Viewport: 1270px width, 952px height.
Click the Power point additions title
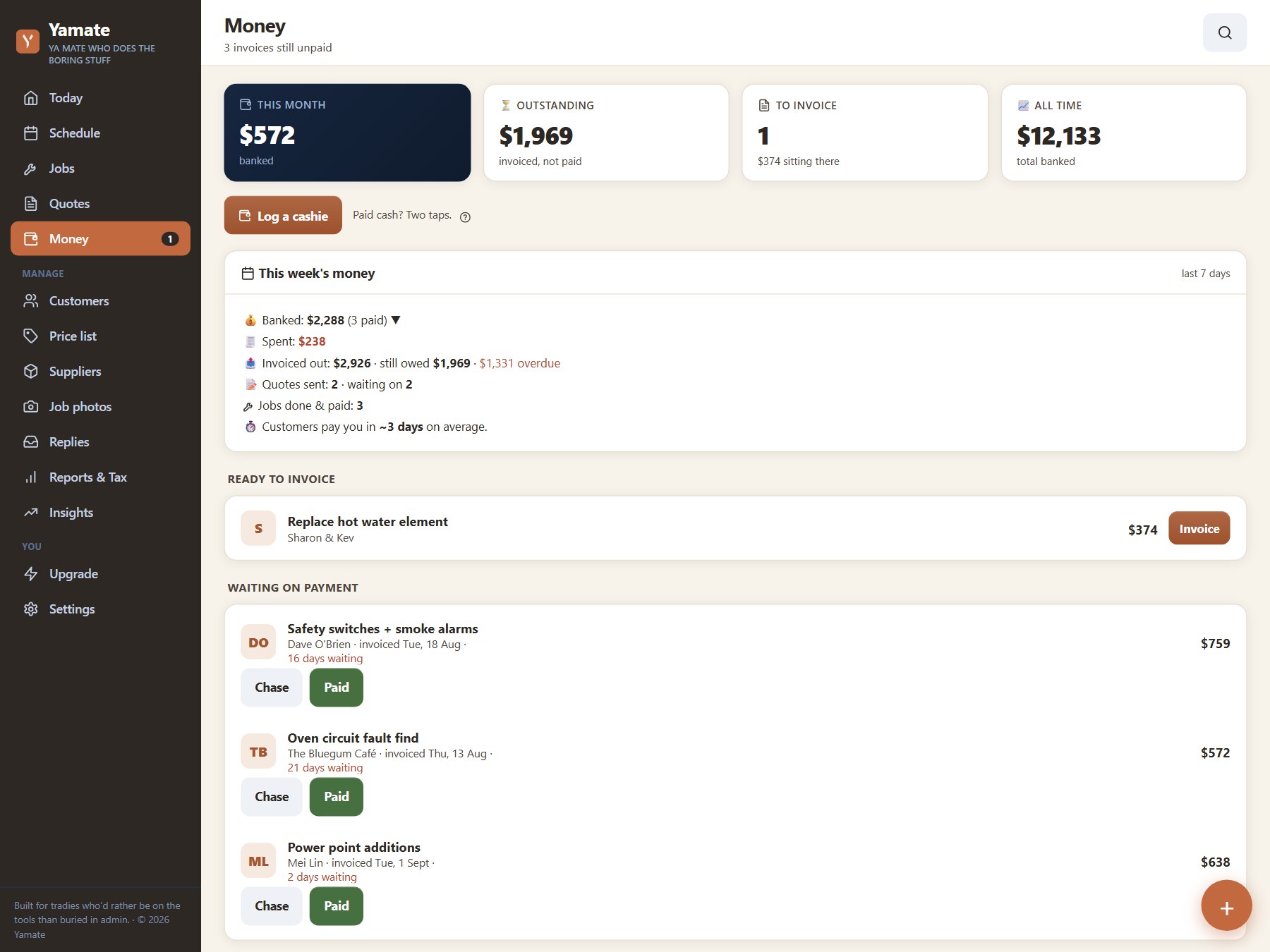tap(353, 847)
